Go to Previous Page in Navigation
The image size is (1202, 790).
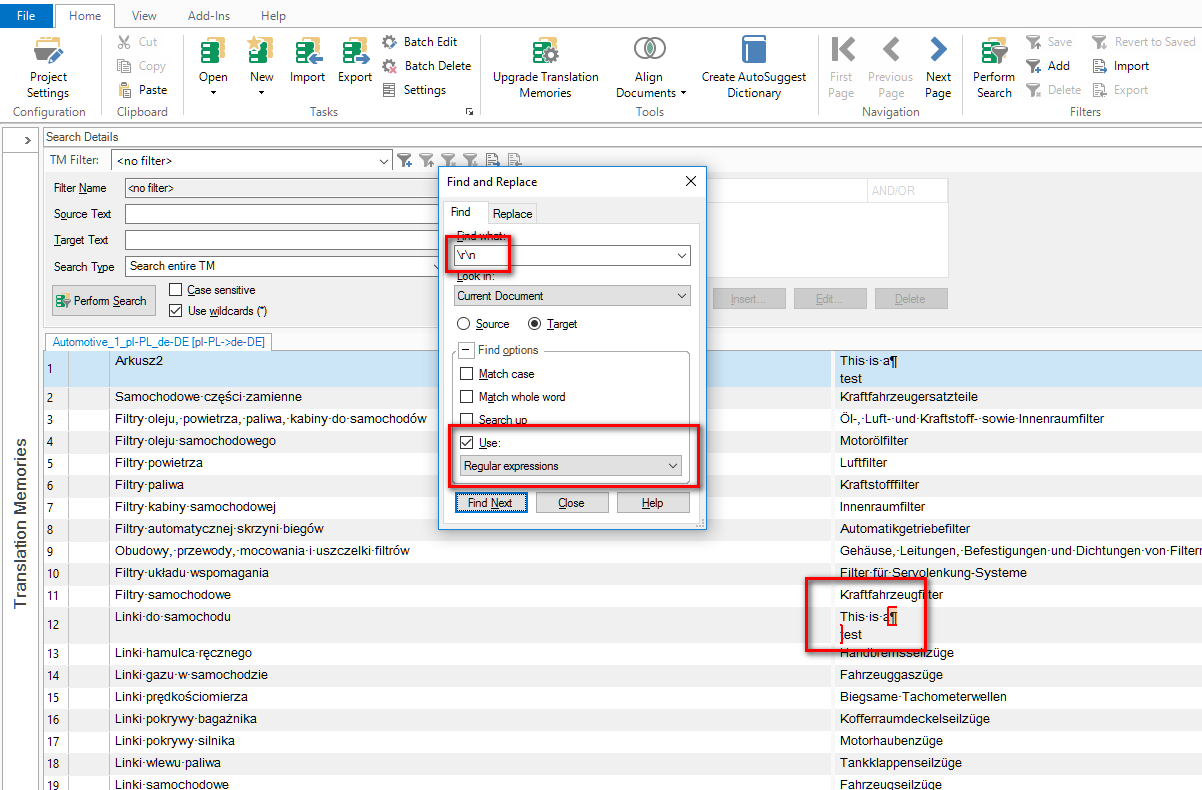point(890,68)
